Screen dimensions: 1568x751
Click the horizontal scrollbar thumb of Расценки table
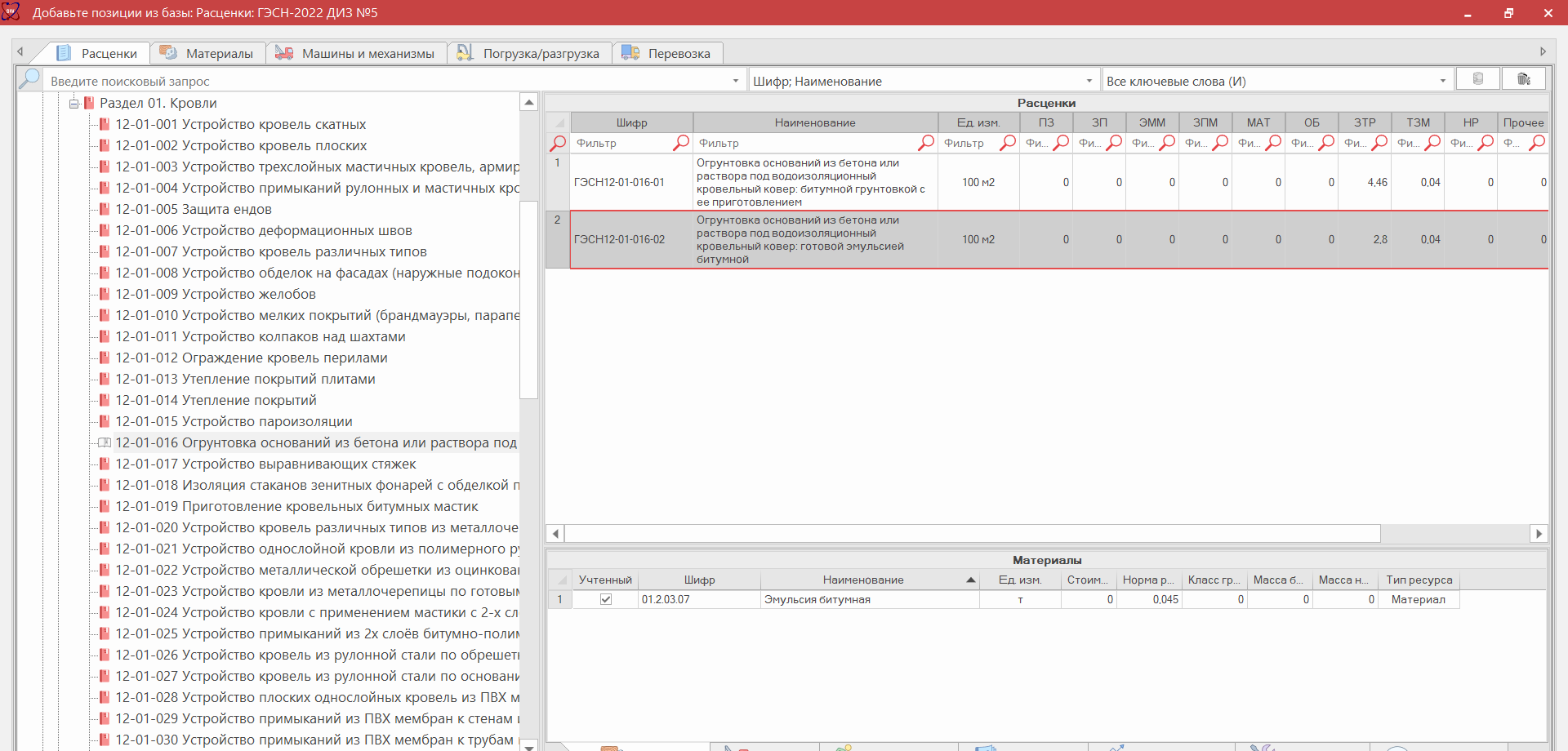[972, 533]
